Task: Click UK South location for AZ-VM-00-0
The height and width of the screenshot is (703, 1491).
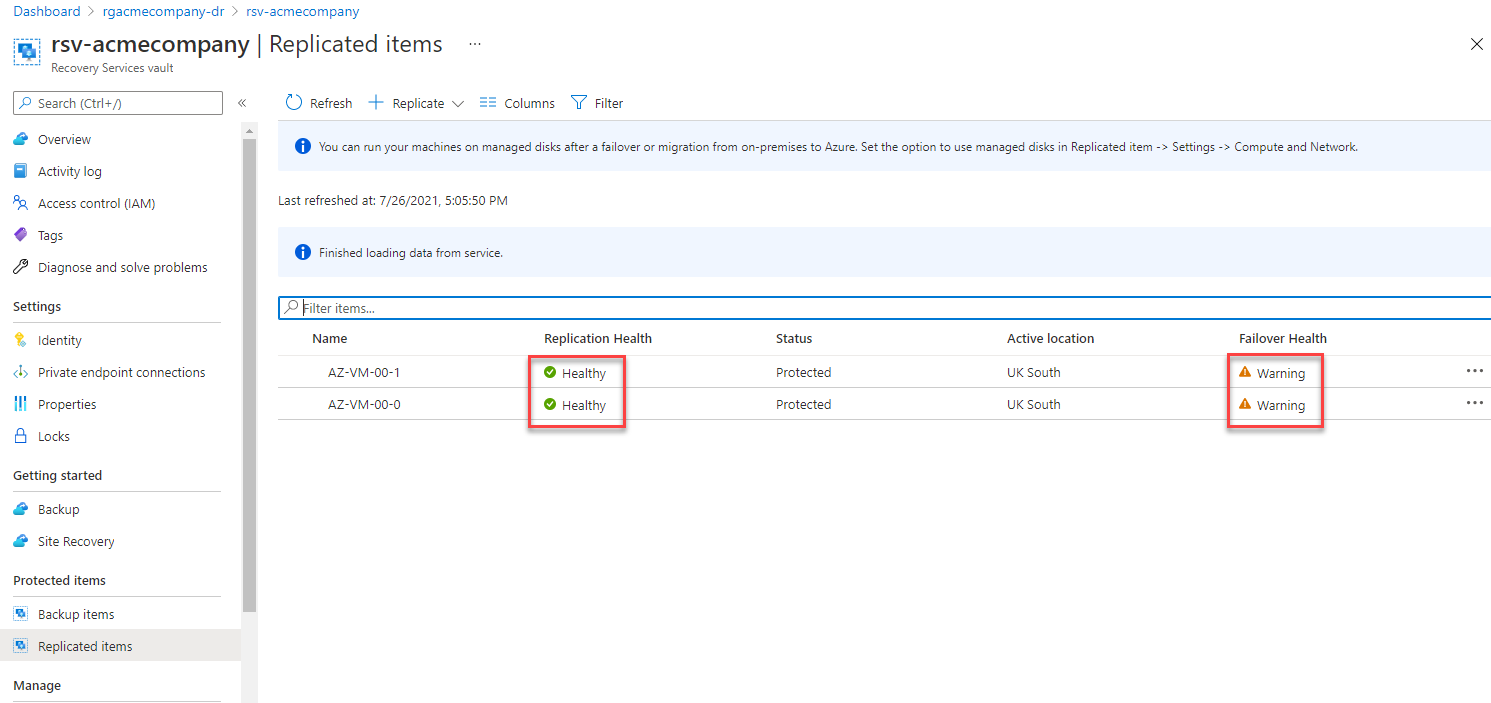Action: 1033,404
